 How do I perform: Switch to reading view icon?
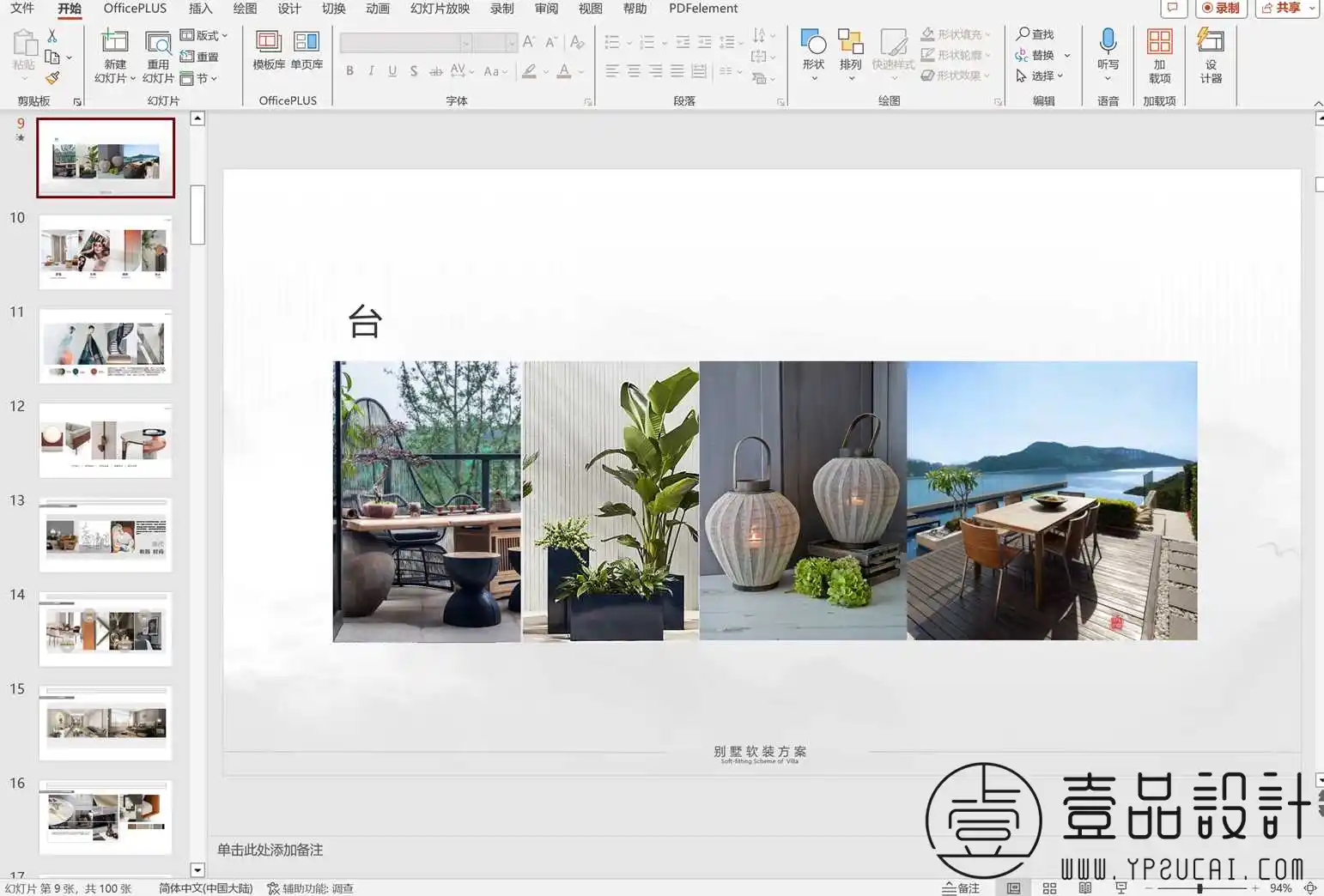coord(1085,888)
